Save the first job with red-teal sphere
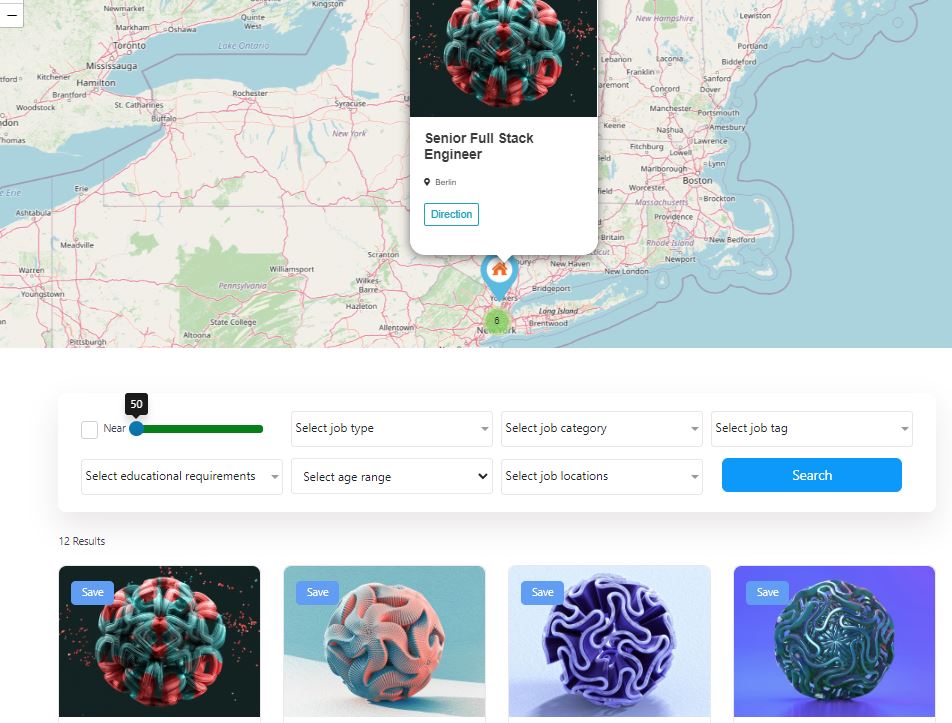 (92, 592)
